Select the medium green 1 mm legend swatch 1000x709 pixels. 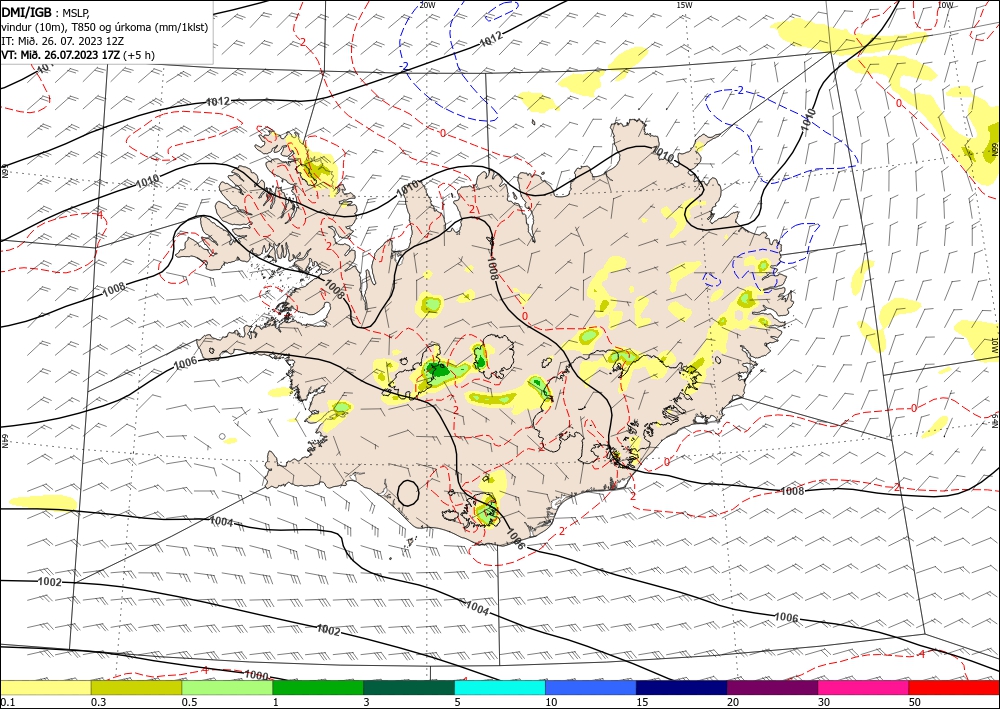click(x=318, y=687)
